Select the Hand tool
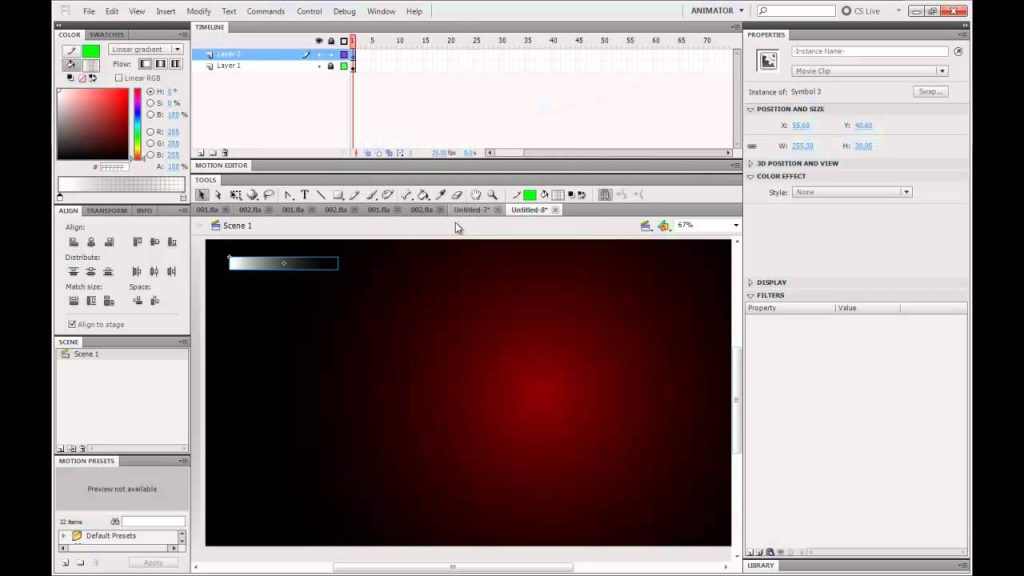1024x576 pixels. [475, 195]
